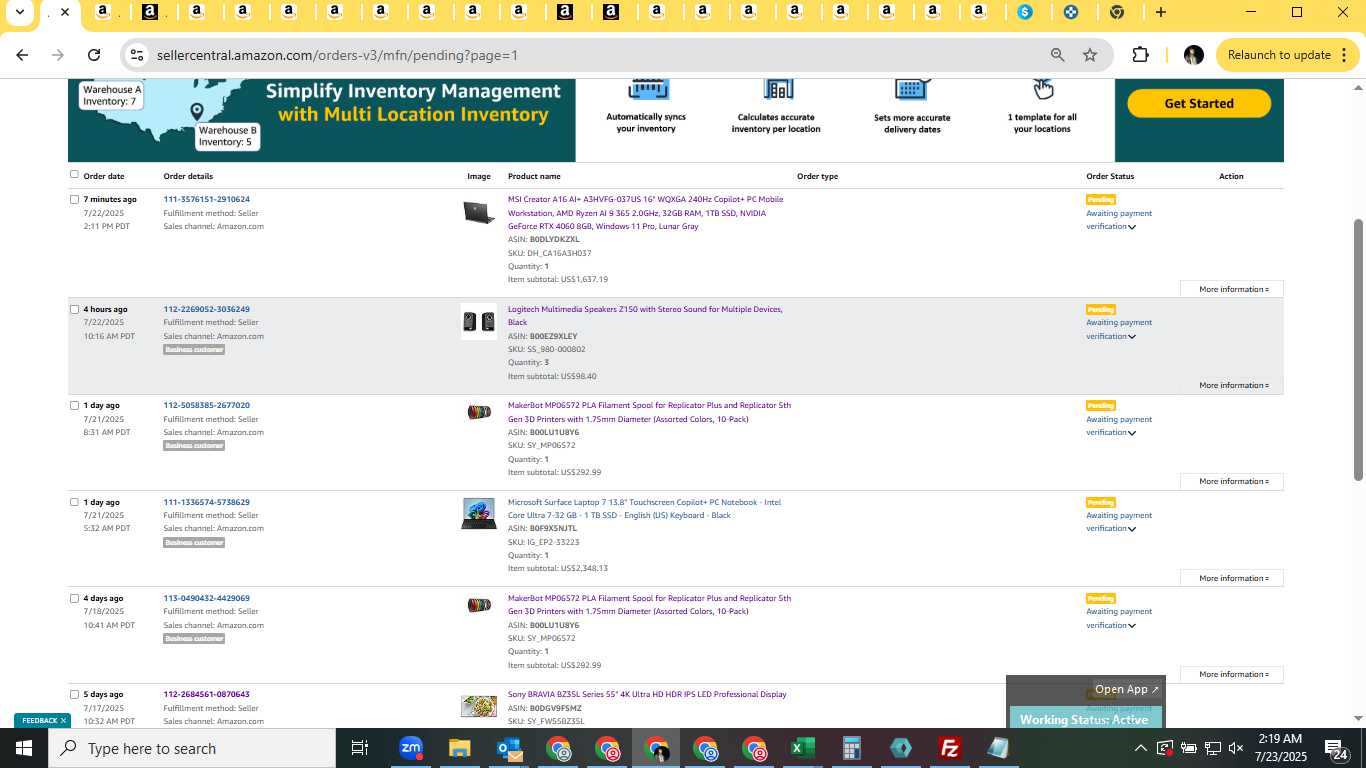Open Task View on the taskbar

click(x=360, y=748)
